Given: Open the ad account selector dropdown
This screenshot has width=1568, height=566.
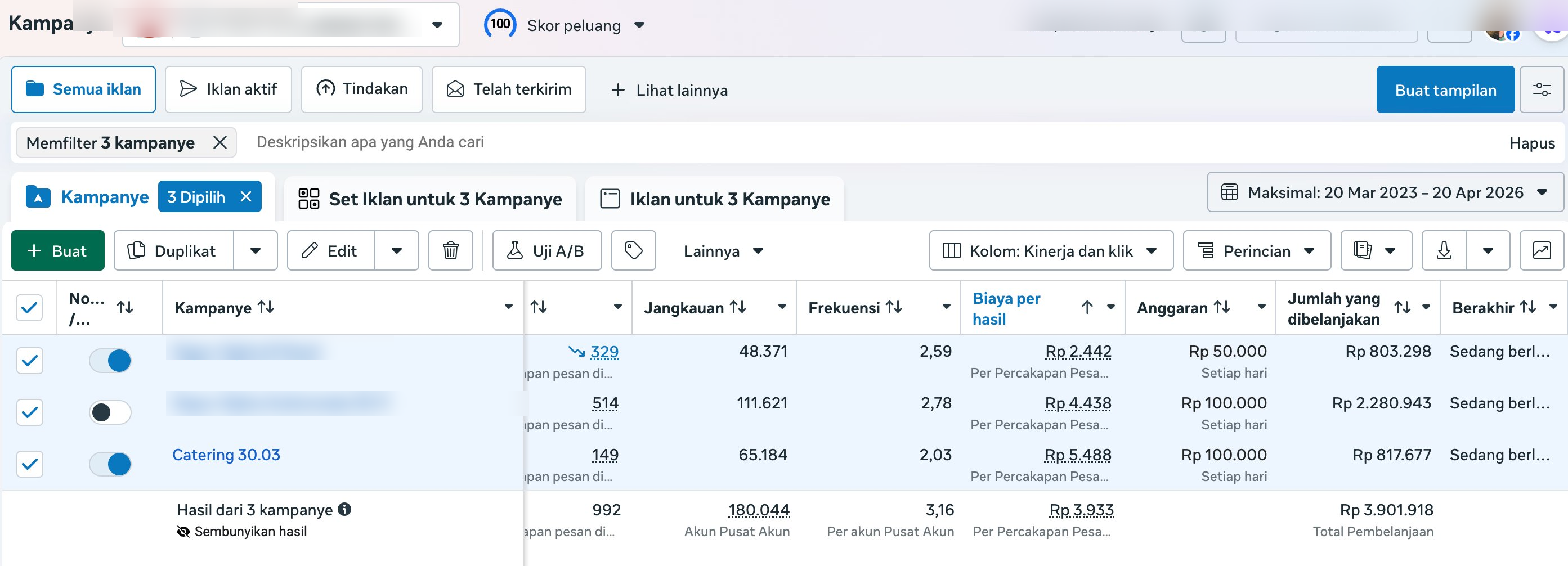Looking at the screenshot, I should click(437, 25).
